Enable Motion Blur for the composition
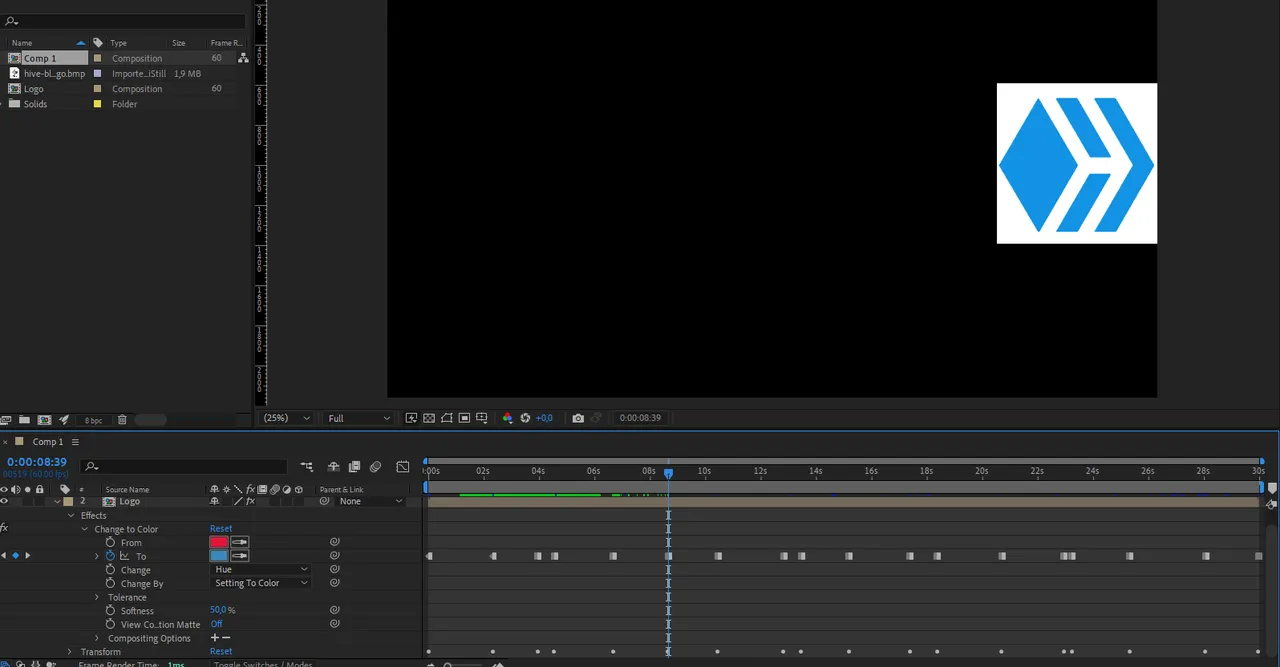The image size is (1280, 667). pyautogui.click(x=375, y=466)
